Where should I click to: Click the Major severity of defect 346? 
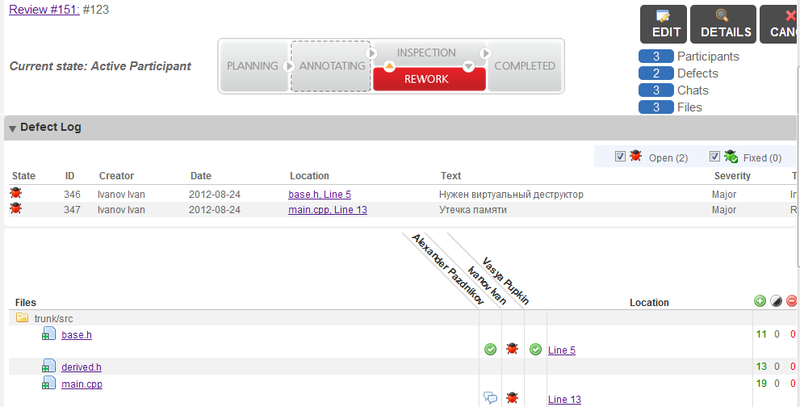[724, 194]
